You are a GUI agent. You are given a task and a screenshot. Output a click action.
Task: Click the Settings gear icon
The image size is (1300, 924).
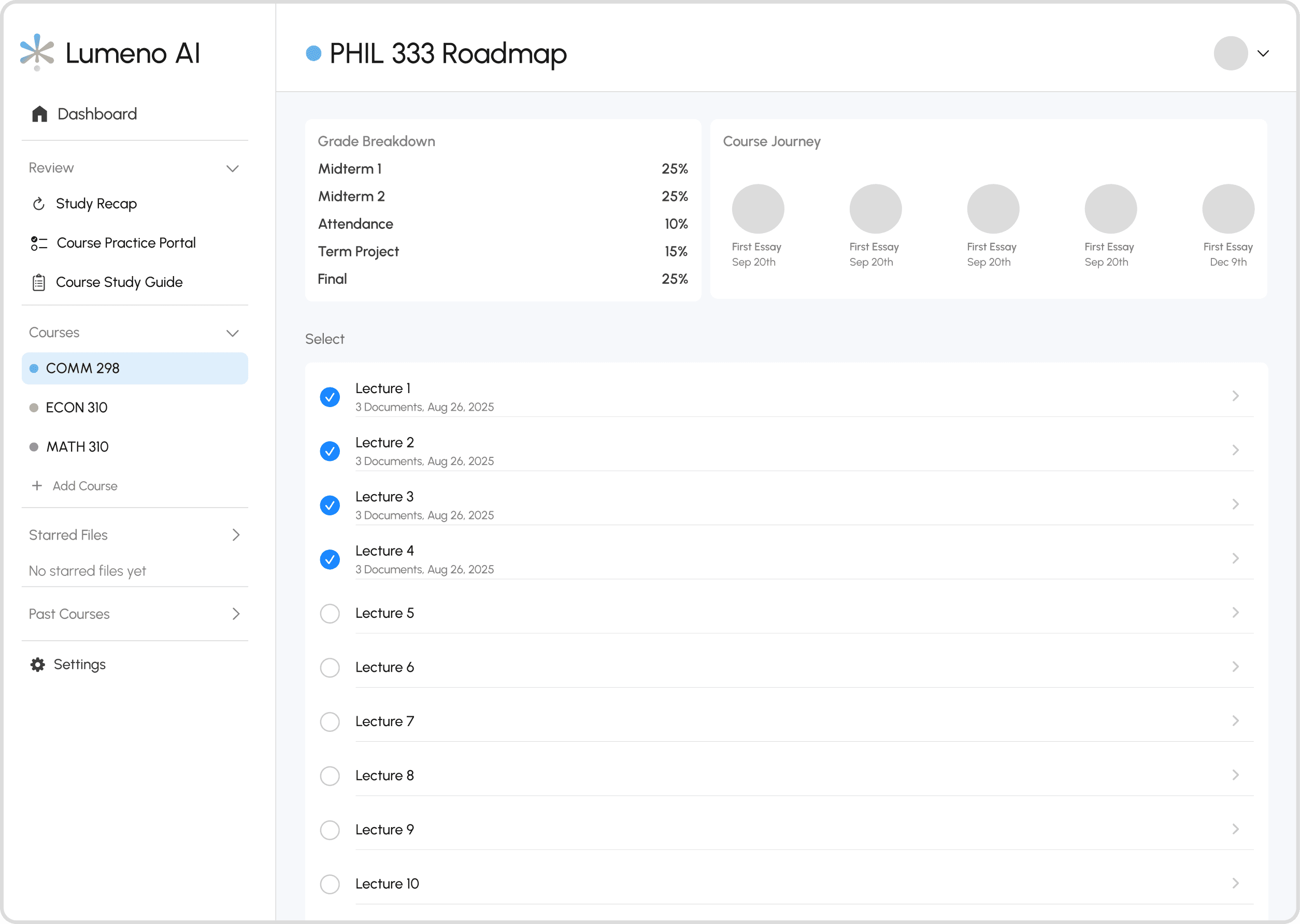38,665
